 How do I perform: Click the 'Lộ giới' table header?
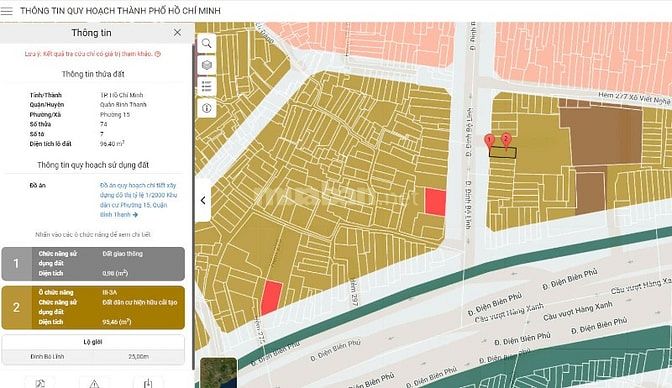93,342
